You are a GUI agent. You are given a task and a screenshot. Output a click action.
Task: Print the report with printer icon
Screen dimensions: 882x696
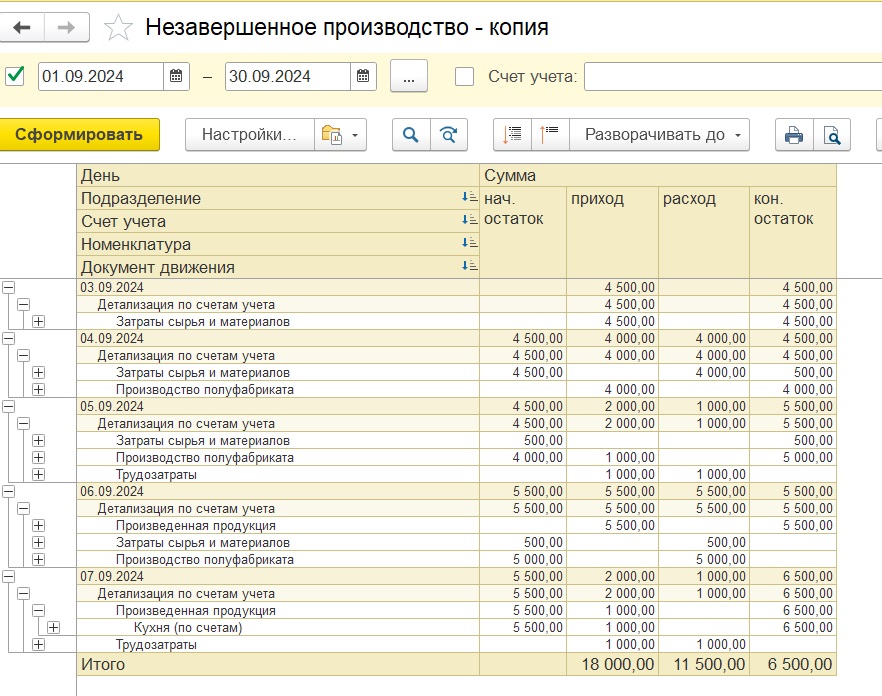click(x=794, y=134)
